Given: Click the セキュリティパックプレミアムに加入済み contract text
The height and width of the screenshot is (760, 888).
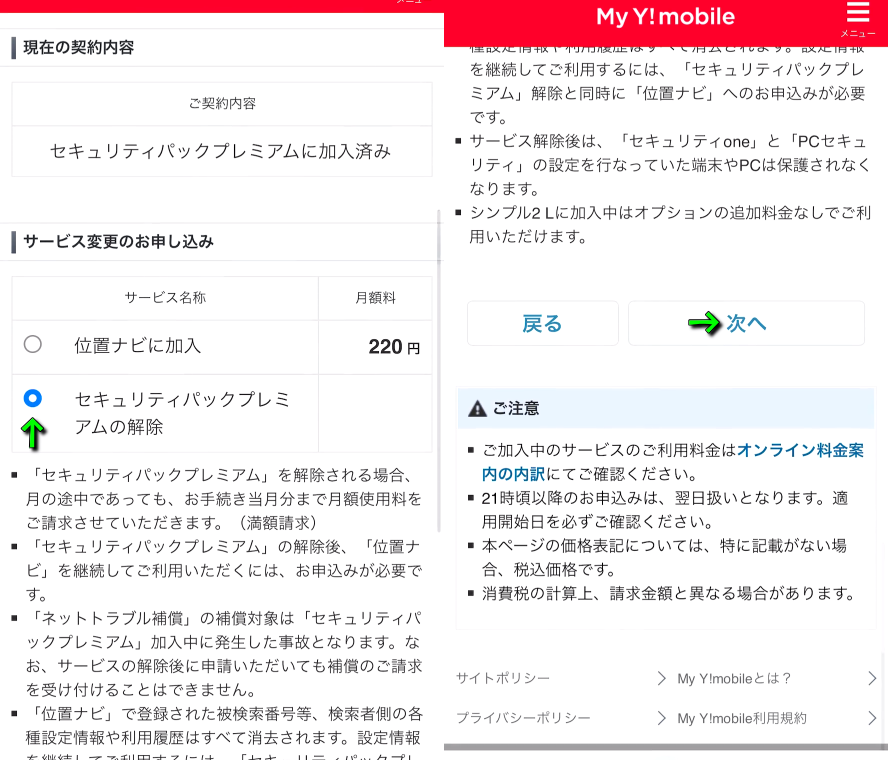Looking at the screenshot, I should point(221,151).
